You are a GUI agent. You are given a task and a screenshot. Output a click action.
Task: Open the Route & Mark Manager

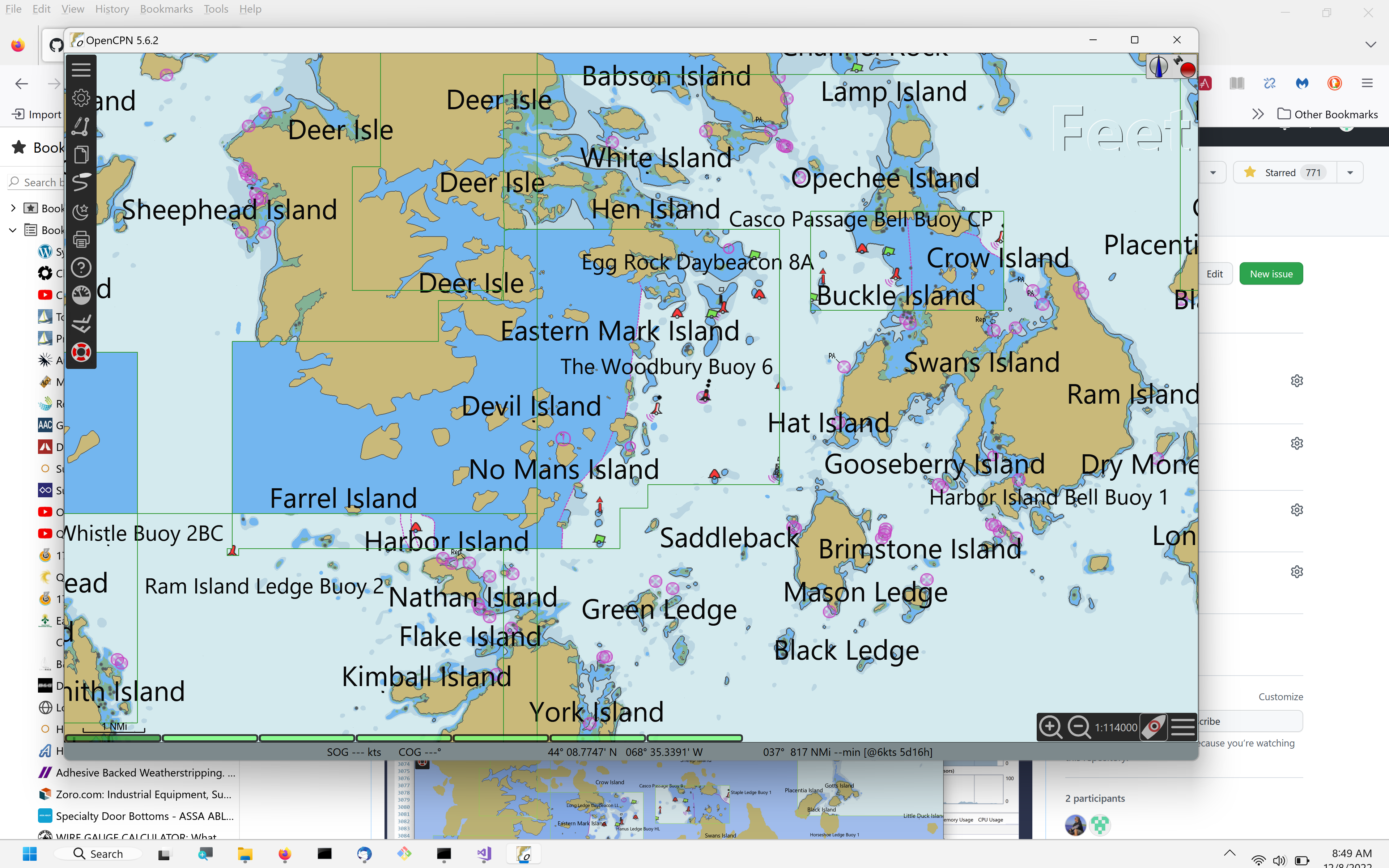[81, 154]
